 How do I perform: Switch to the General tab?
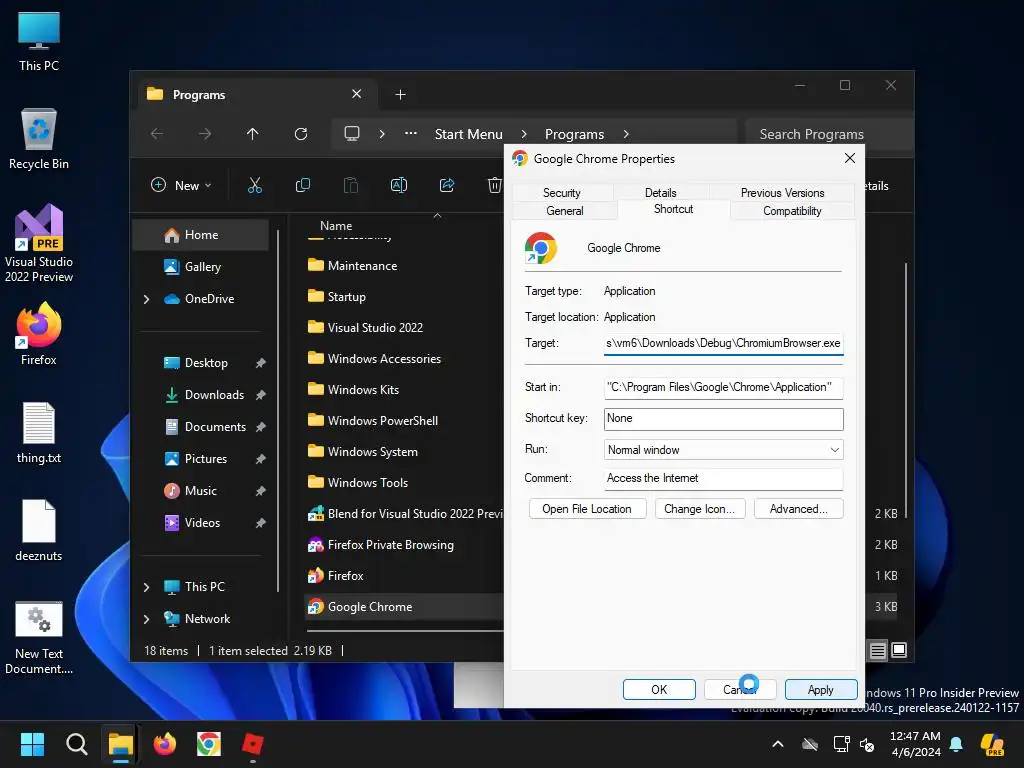click(x=565, y=211)
